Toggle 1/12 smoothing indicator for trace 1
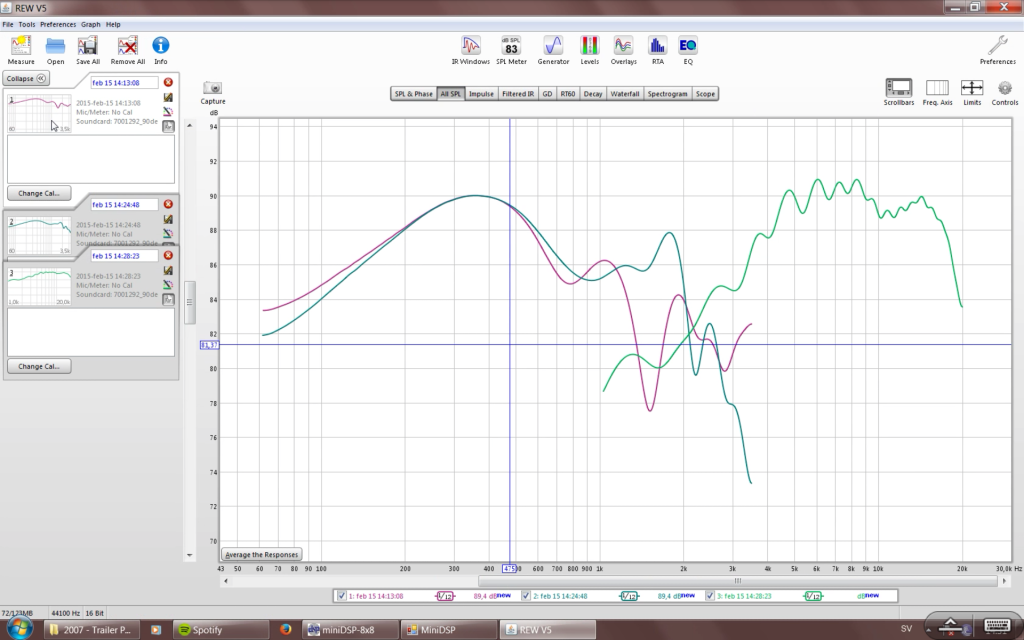Image resolution: width=1024 pixels, height=640 pixels. pos(445,596)
